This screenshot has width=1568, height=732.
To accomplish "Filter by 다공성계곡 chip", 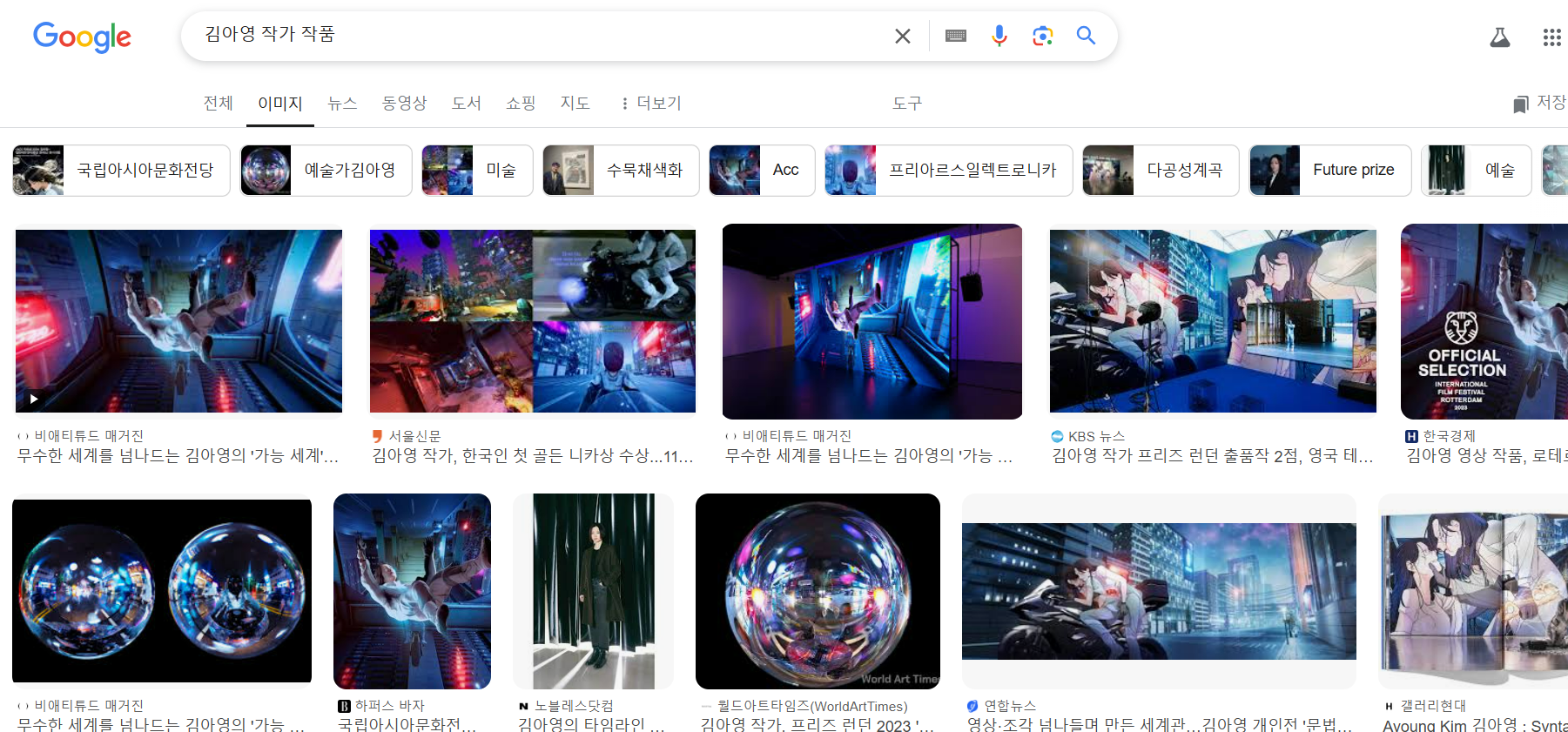I will [1161, 171].
